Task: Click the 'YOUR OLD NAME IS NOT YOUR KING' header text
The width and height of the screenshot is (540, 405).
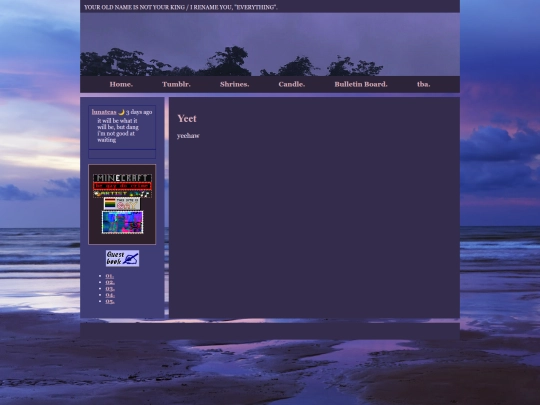Action: (181, 7)
